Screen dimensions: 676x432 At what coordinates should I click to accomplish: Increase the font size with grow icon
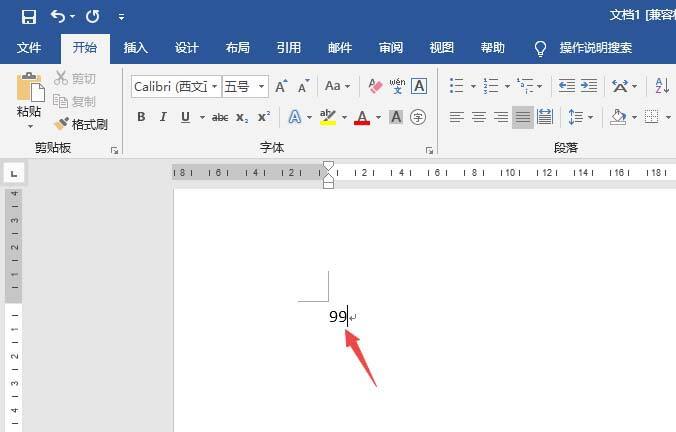[281, 86]
